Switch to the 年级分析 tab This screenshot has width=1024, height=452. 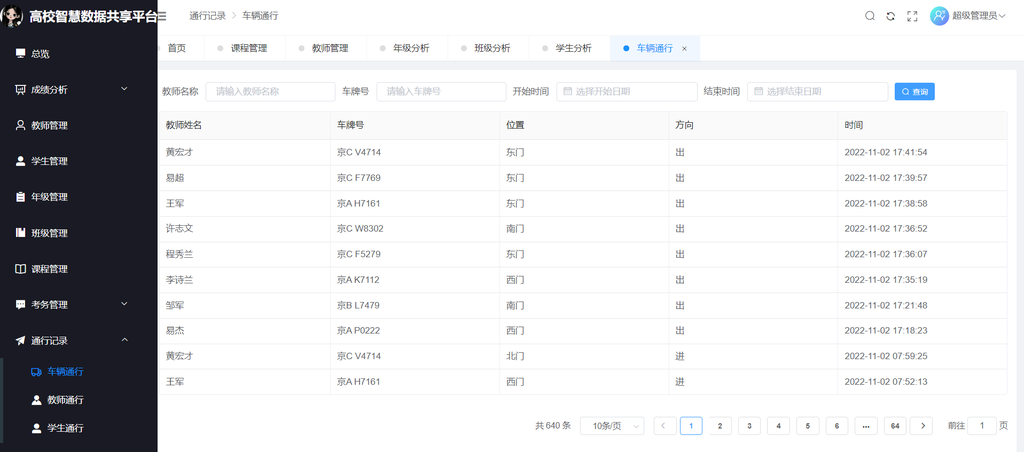point(410,48)
